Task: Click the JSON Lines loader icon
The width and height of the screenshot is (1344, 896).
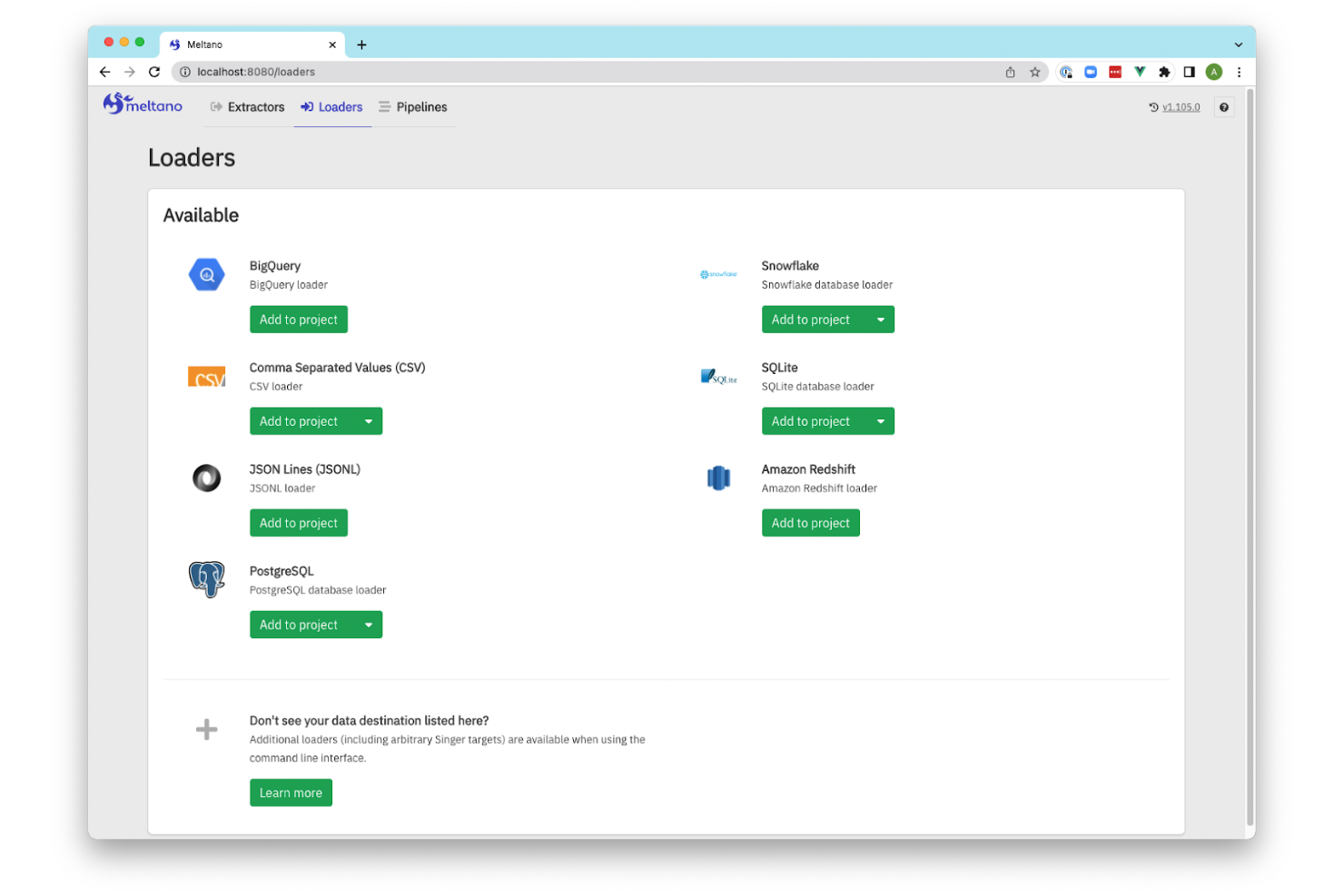Action: pyautogui.click(x=206, y=478)
